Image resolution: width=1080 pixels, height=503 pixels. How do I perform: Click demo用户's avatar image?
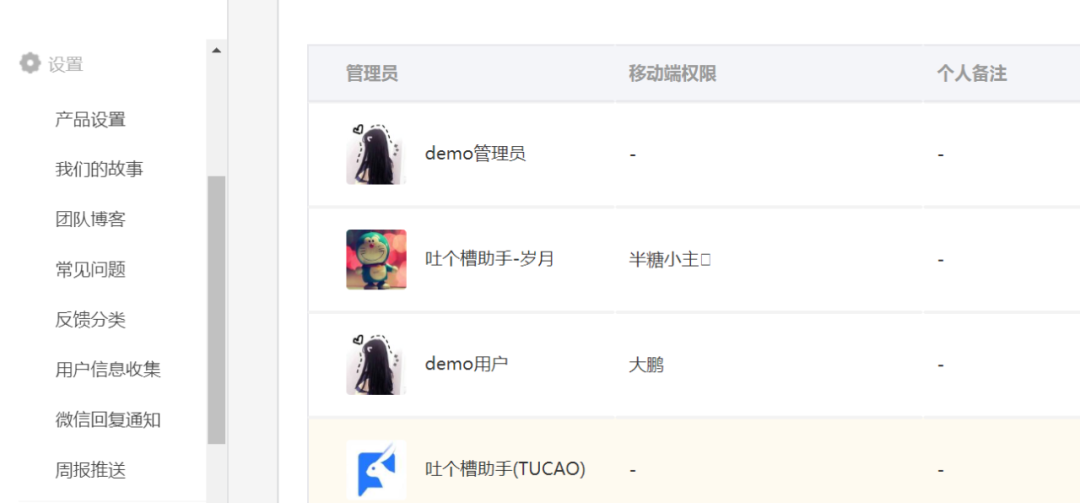376,365
